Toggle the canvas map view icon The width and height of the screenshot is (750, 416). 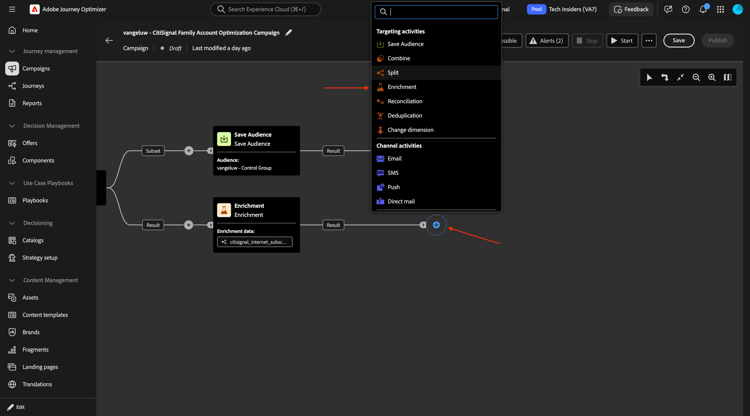(728, 77)
